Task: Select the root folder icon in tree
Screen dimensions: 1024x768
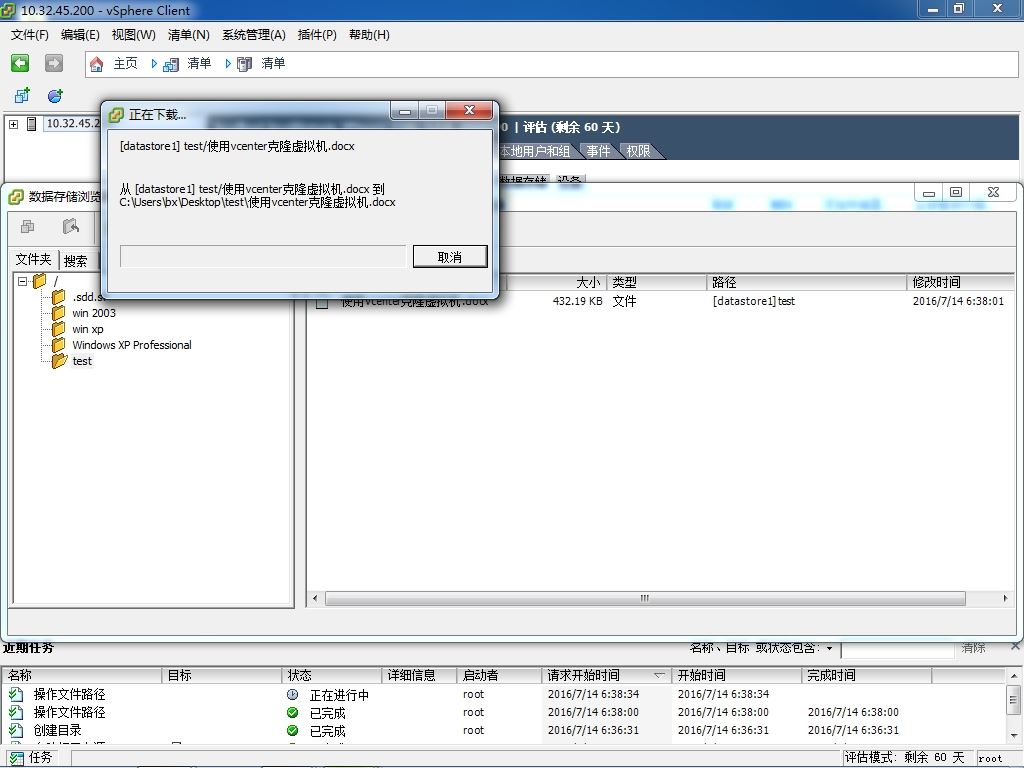Action: [40, 281]
